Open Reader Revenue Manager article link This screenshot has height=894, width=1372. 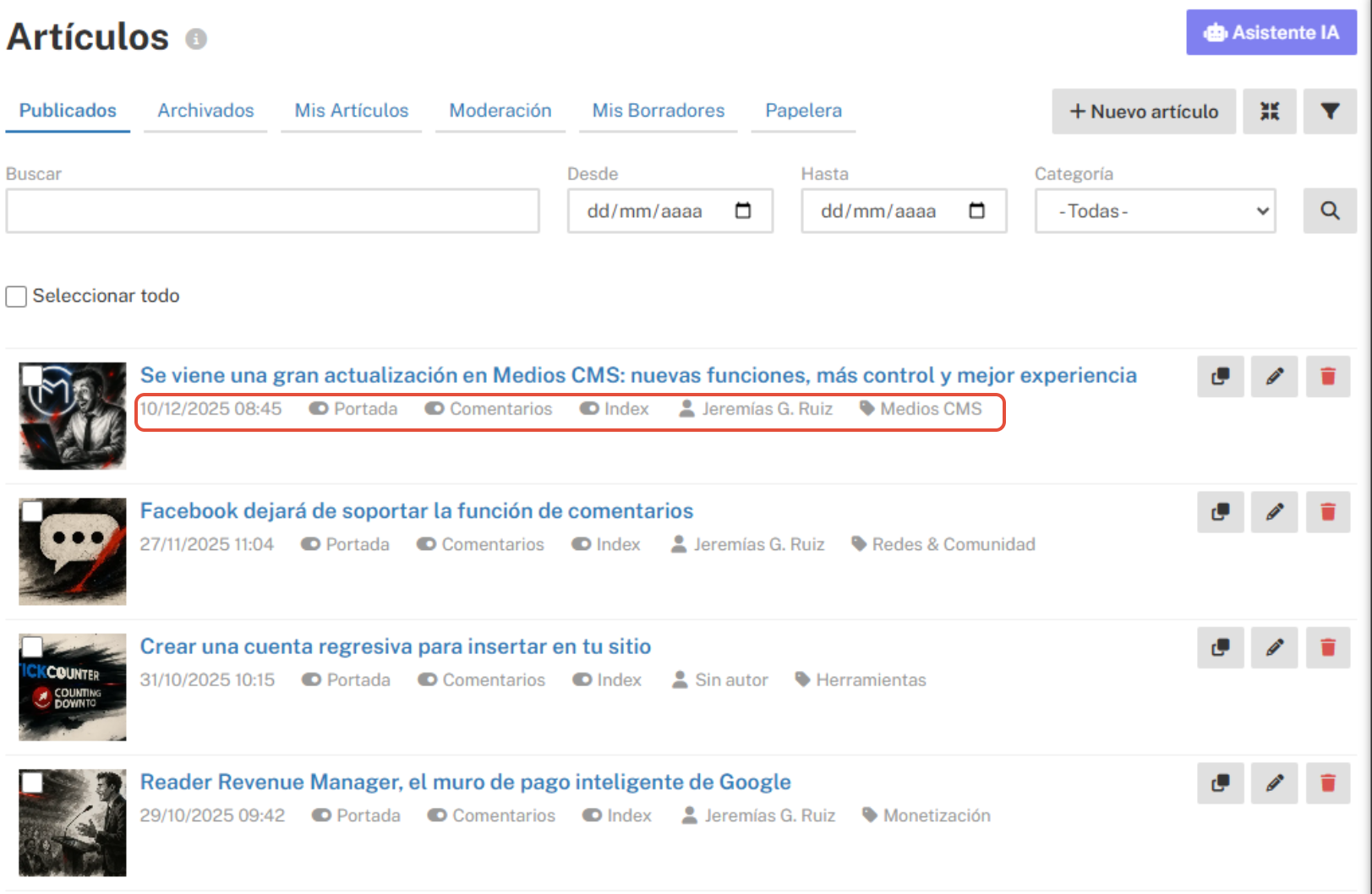click(466, 782)
